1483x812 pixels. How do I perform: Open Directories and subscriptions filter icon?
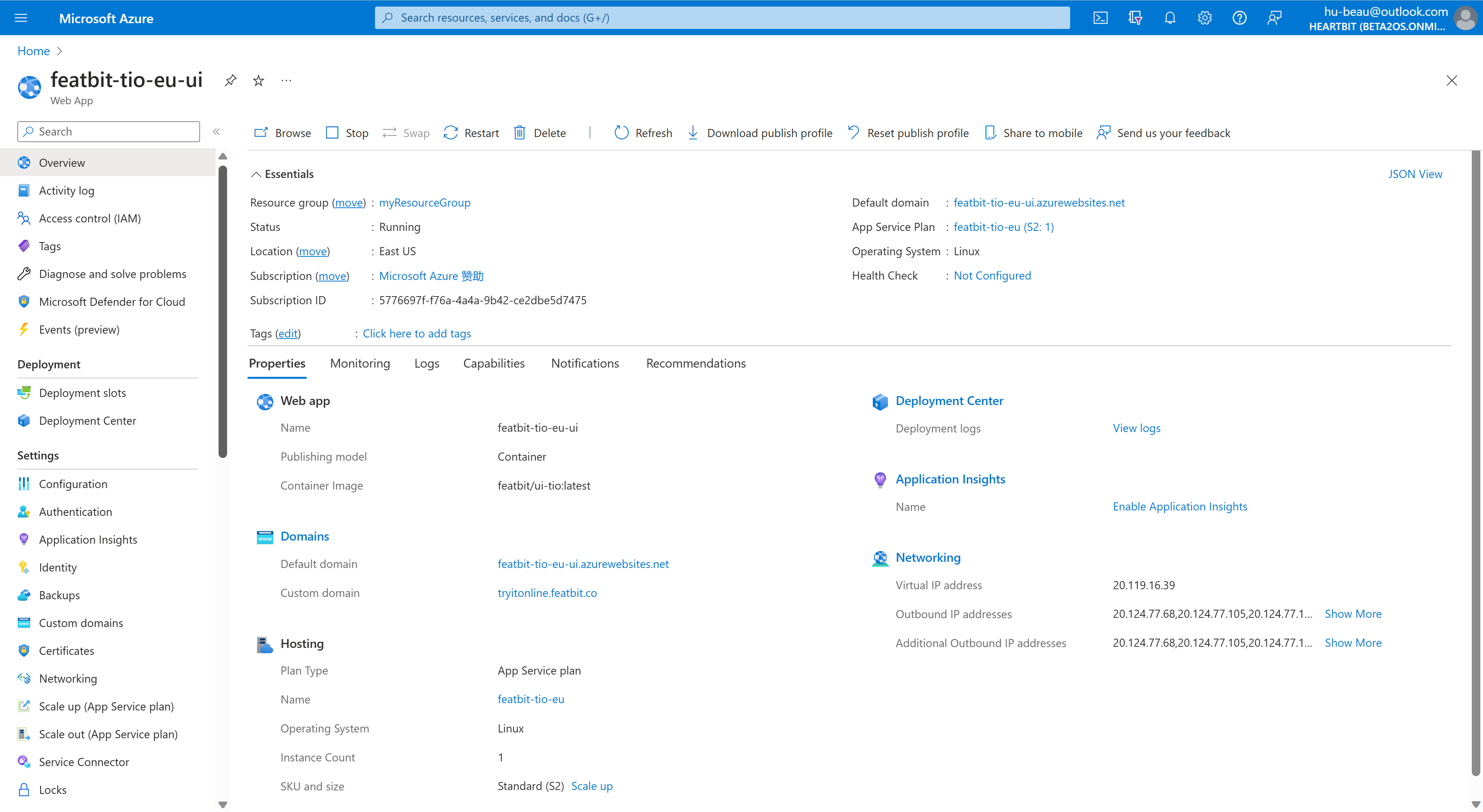[x=1135, y=18]
